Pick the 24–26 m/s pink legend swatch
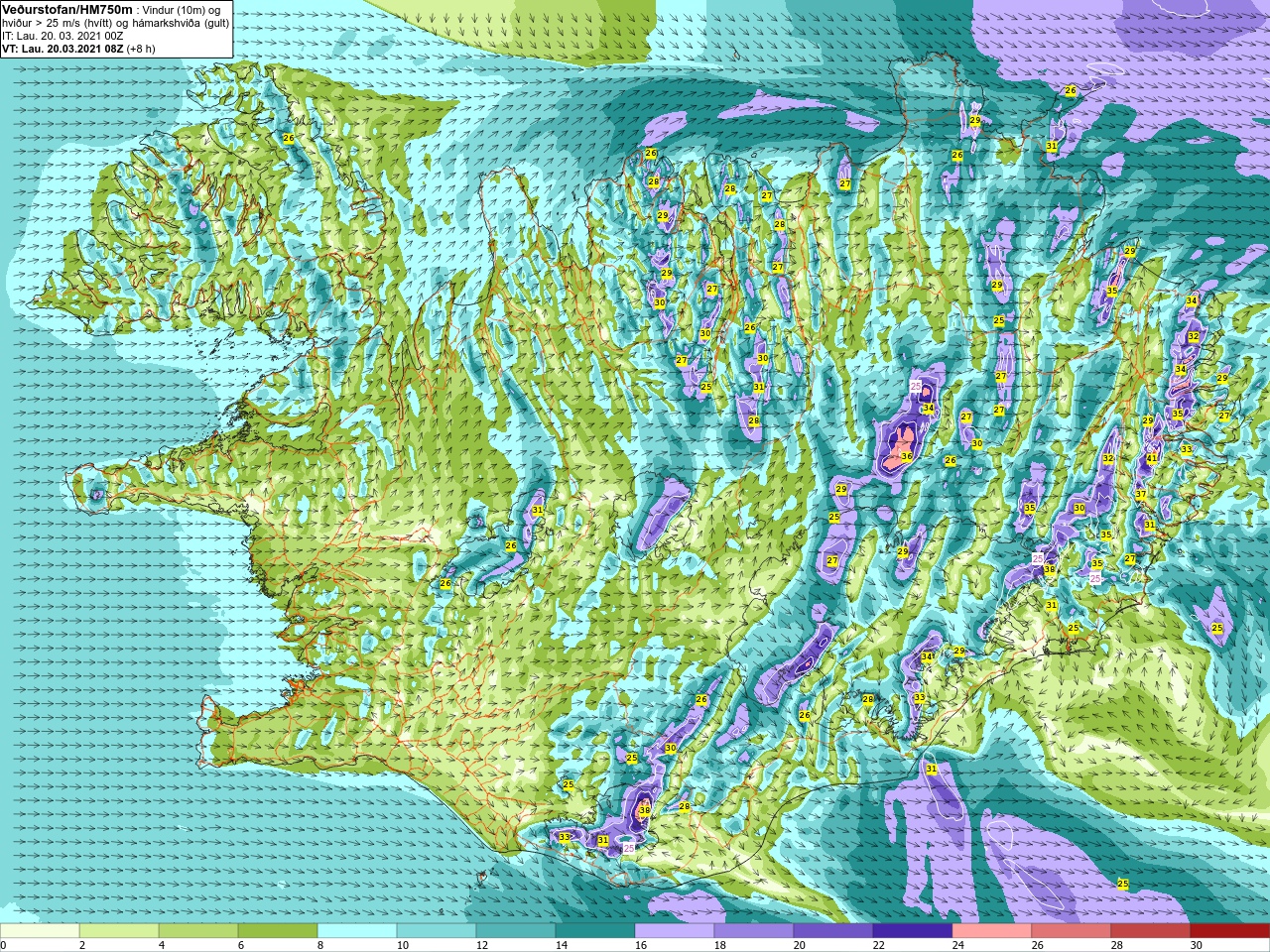The height and width of the screenshot is (952, 1270). coord(992,931)
